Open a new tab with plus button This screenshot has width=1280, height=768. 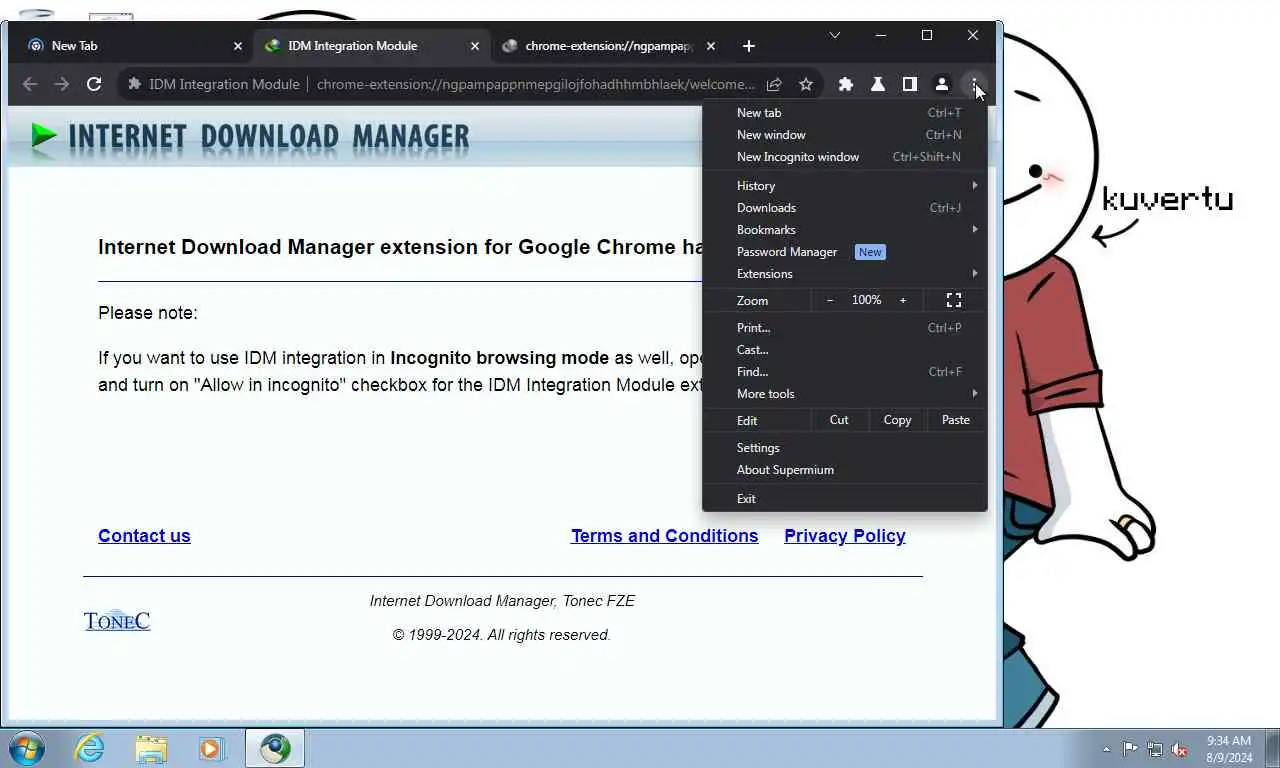click(x=749, y=46)
